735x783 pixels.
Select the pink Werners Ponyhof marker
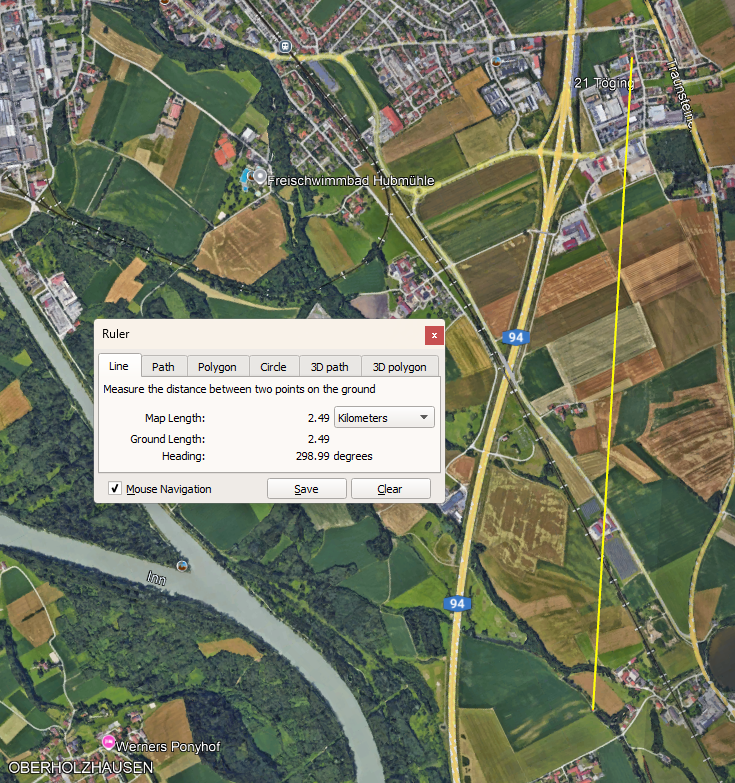[108, 743]
